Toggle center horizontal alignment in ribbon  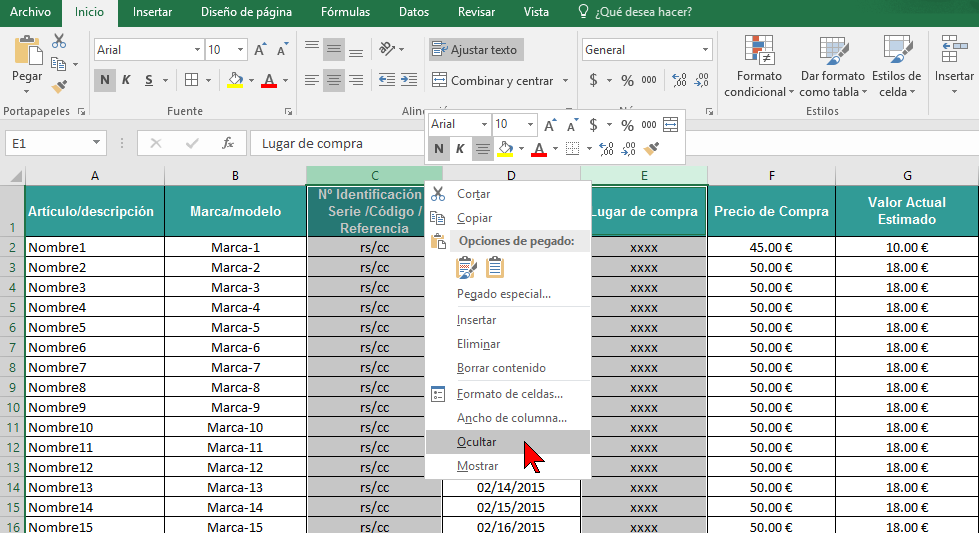pos(334,80)
